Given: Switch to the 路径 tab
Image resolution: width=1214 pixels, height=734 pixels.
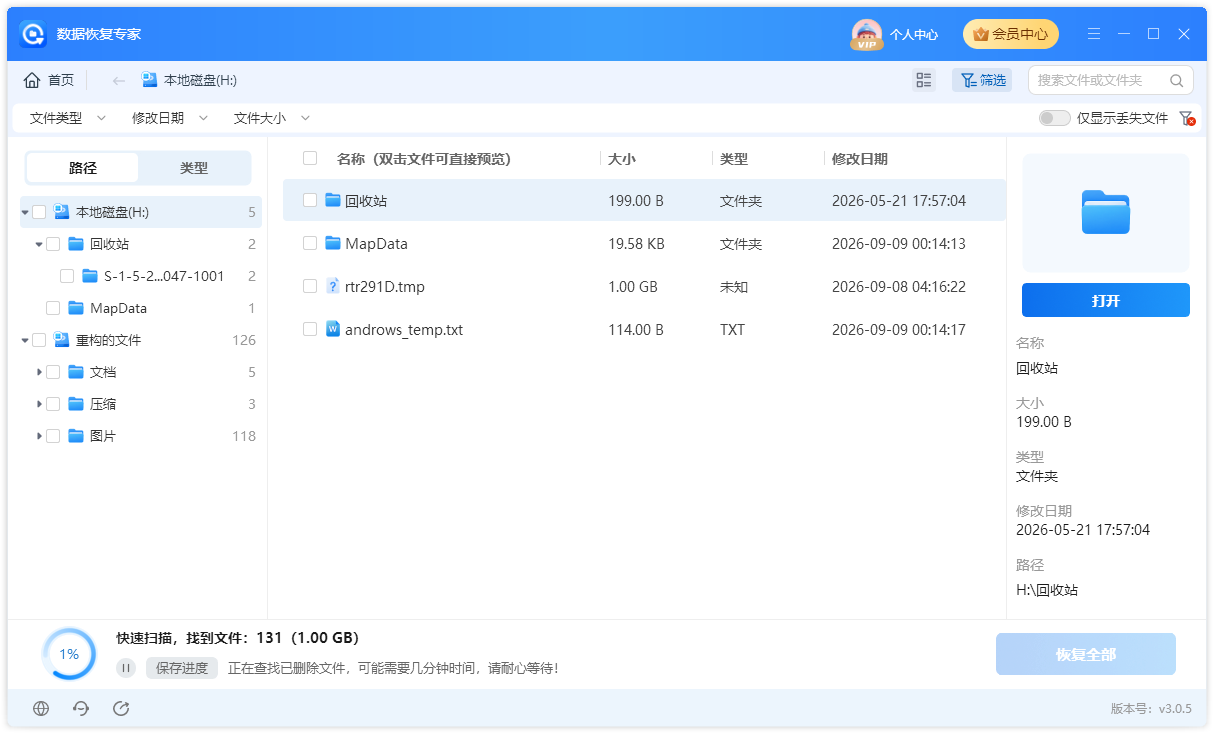Looking at the screenshot, I should 83,168.
